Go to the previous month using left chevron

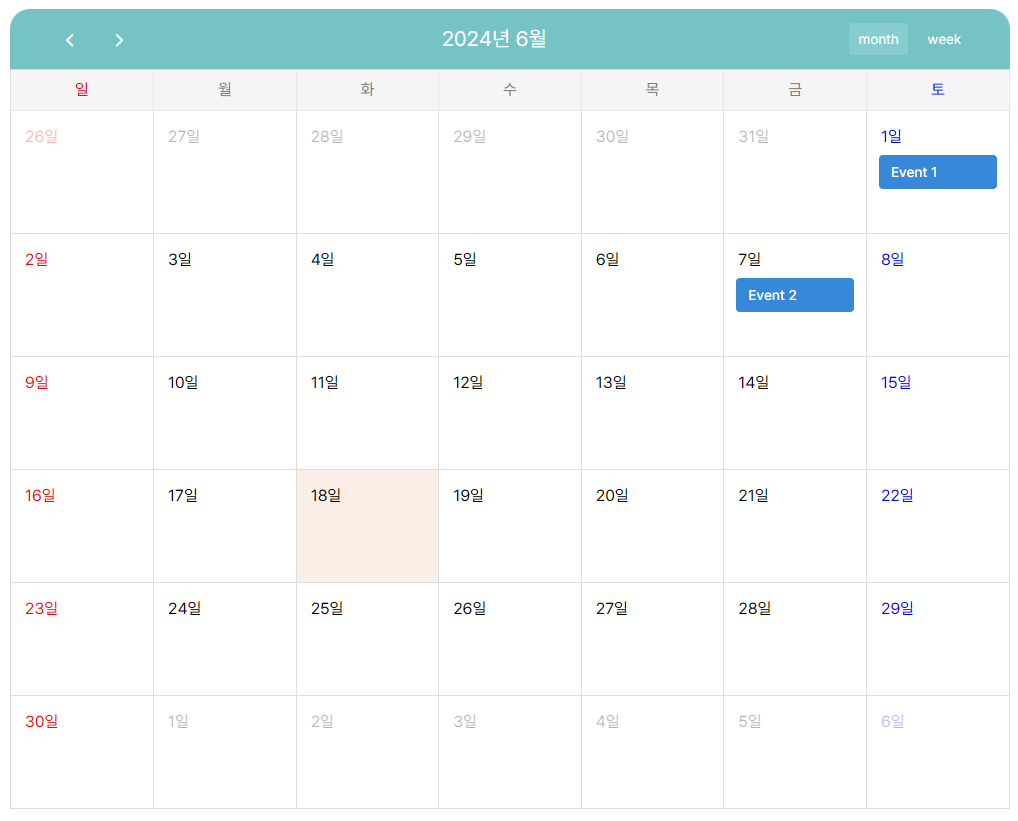click(69, 40)
